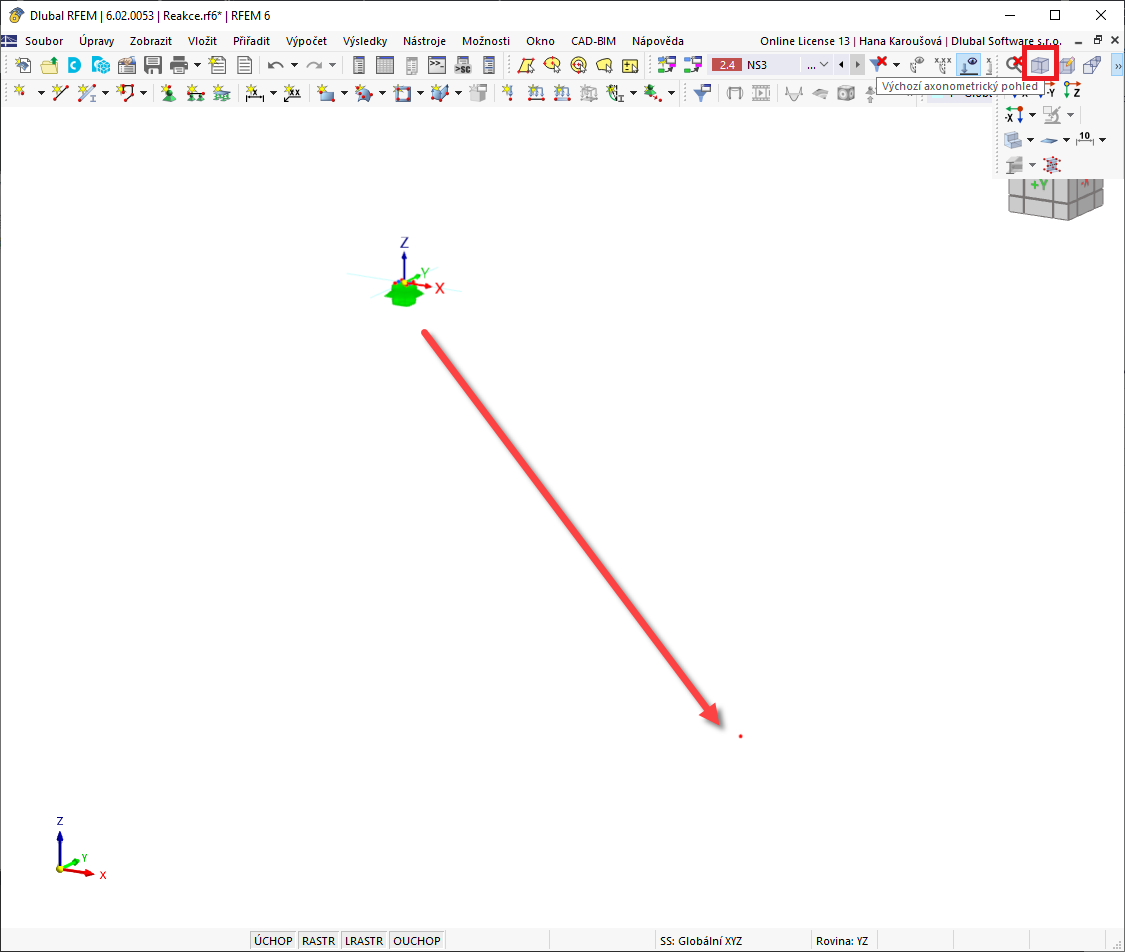Viewport: 1125px width, 952px height.
Task: Create a new model file
Action: (22, 65)
